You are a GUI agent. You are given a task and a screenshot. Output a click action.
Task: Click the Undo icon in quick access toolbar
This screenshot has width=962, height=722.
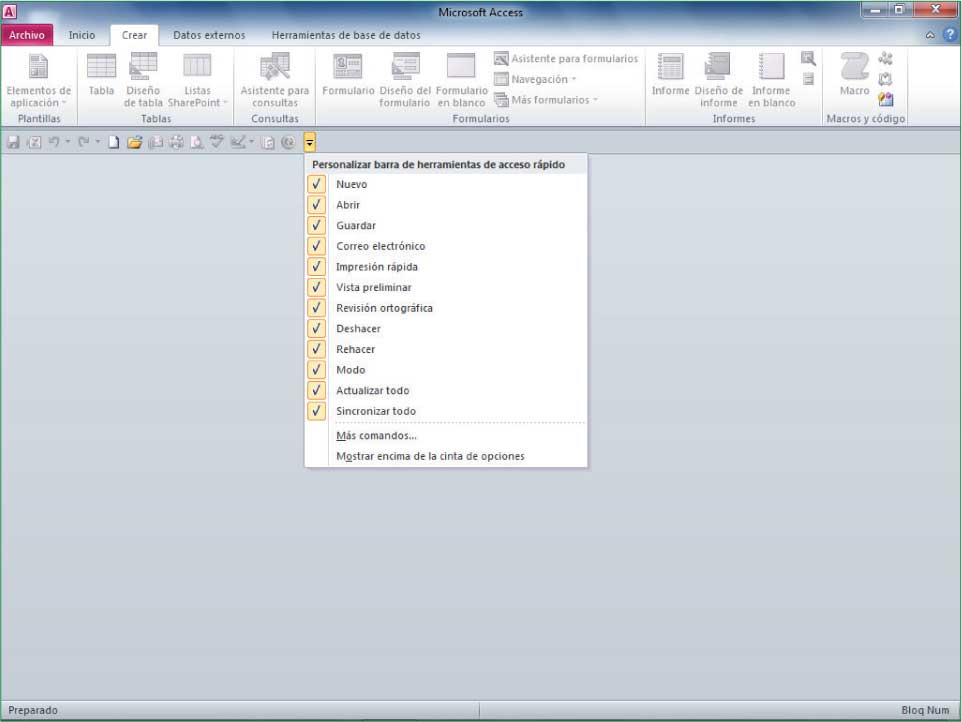[53, 142]
